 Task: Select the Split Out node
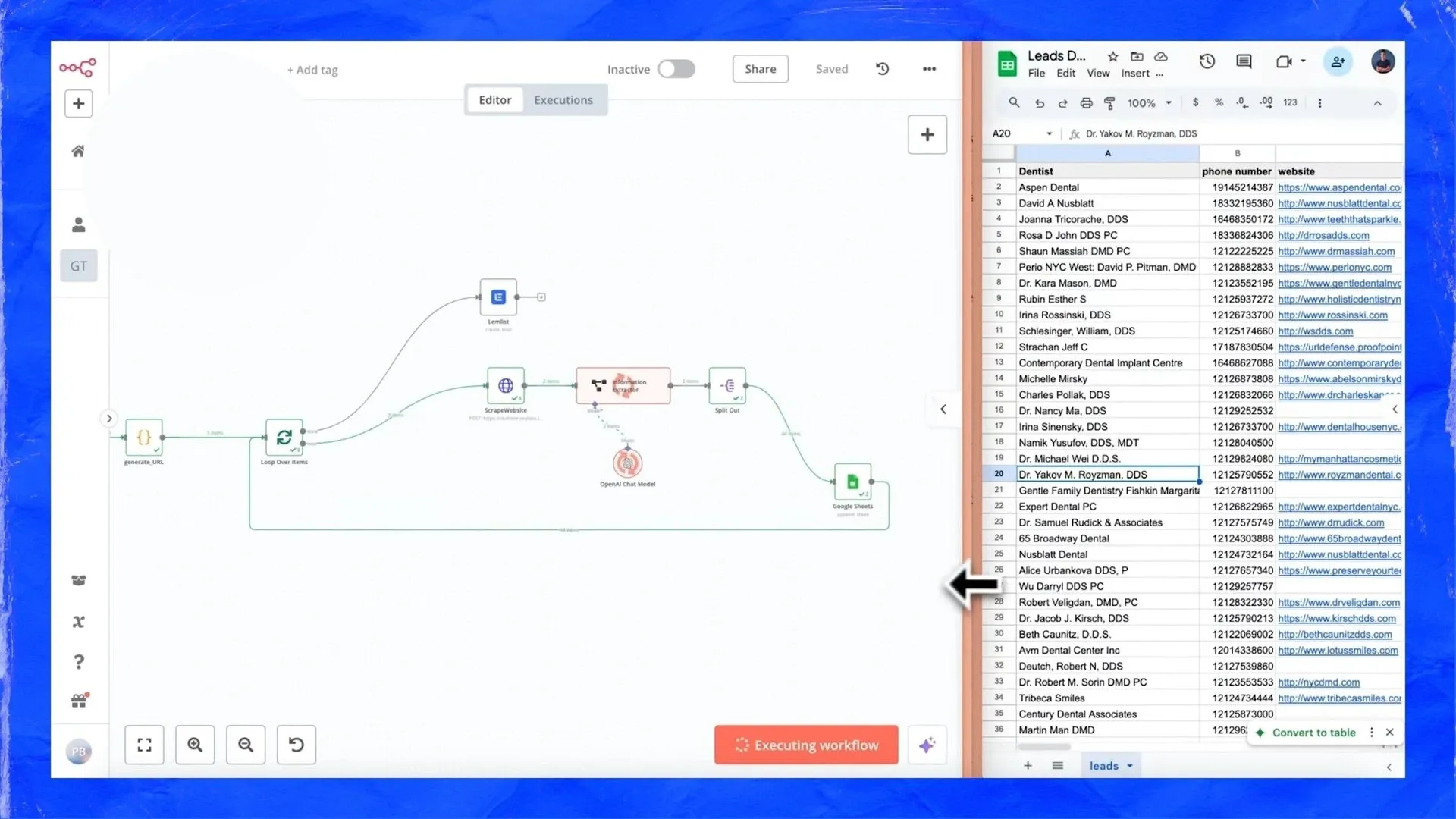coord(727,385)
